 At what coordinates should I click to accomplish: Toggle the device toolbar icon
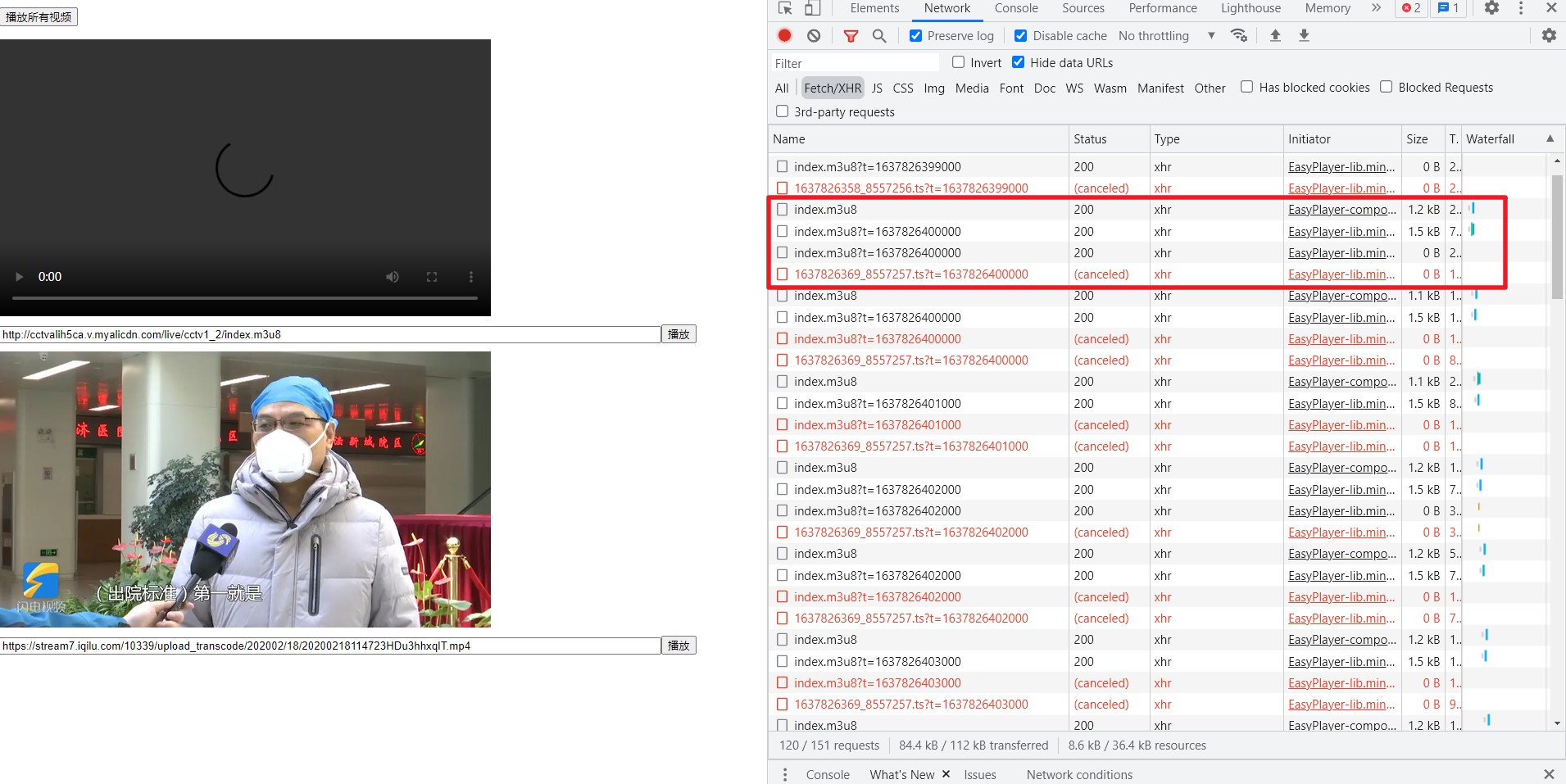tap(811, 8)
